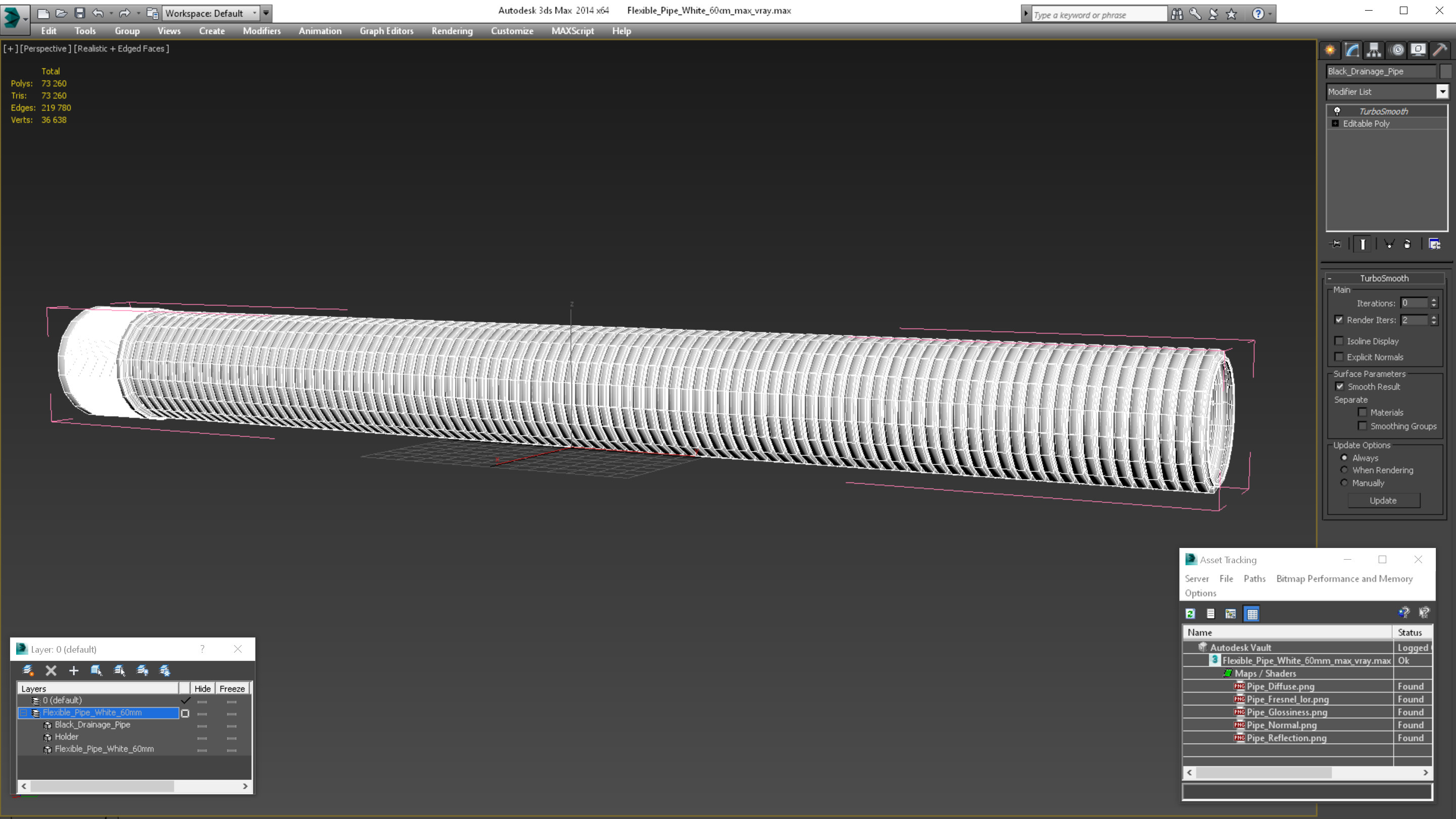Click Delete layer X icon
The width and height of the screenshot is (1456, 819).
point(51,670)
